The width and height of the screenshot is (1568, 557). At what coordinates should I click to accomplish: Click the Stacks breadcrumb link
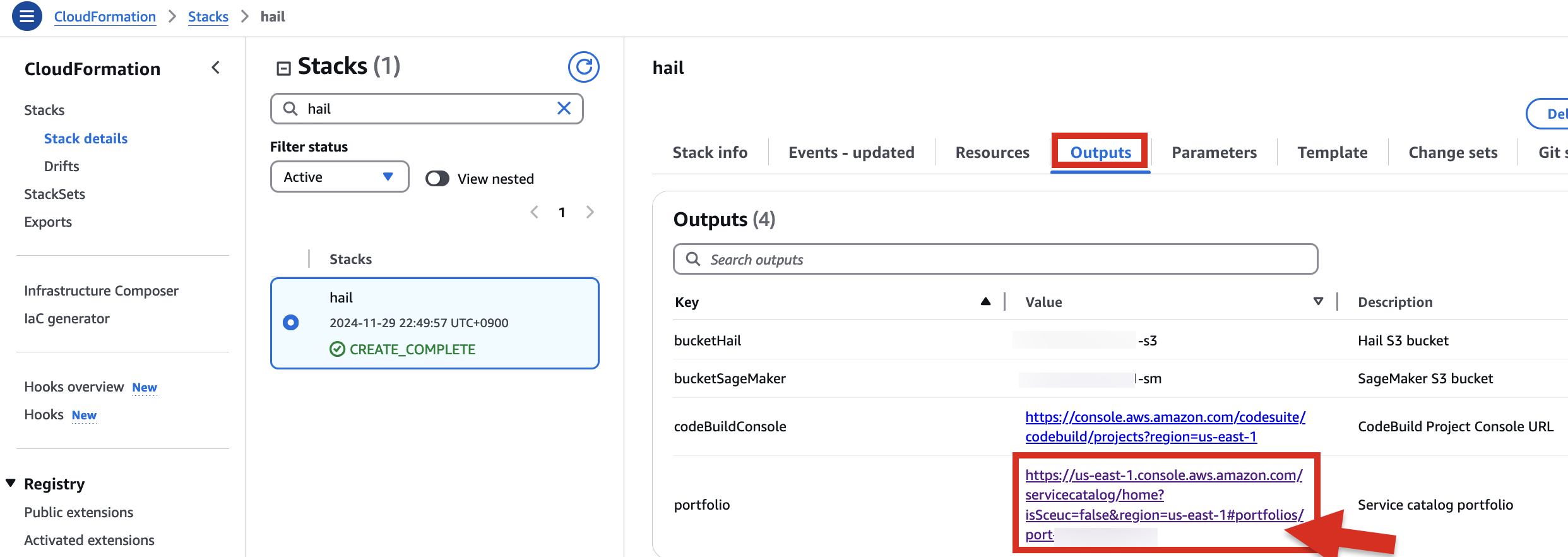pyautogui.click(x=208, y=16)
